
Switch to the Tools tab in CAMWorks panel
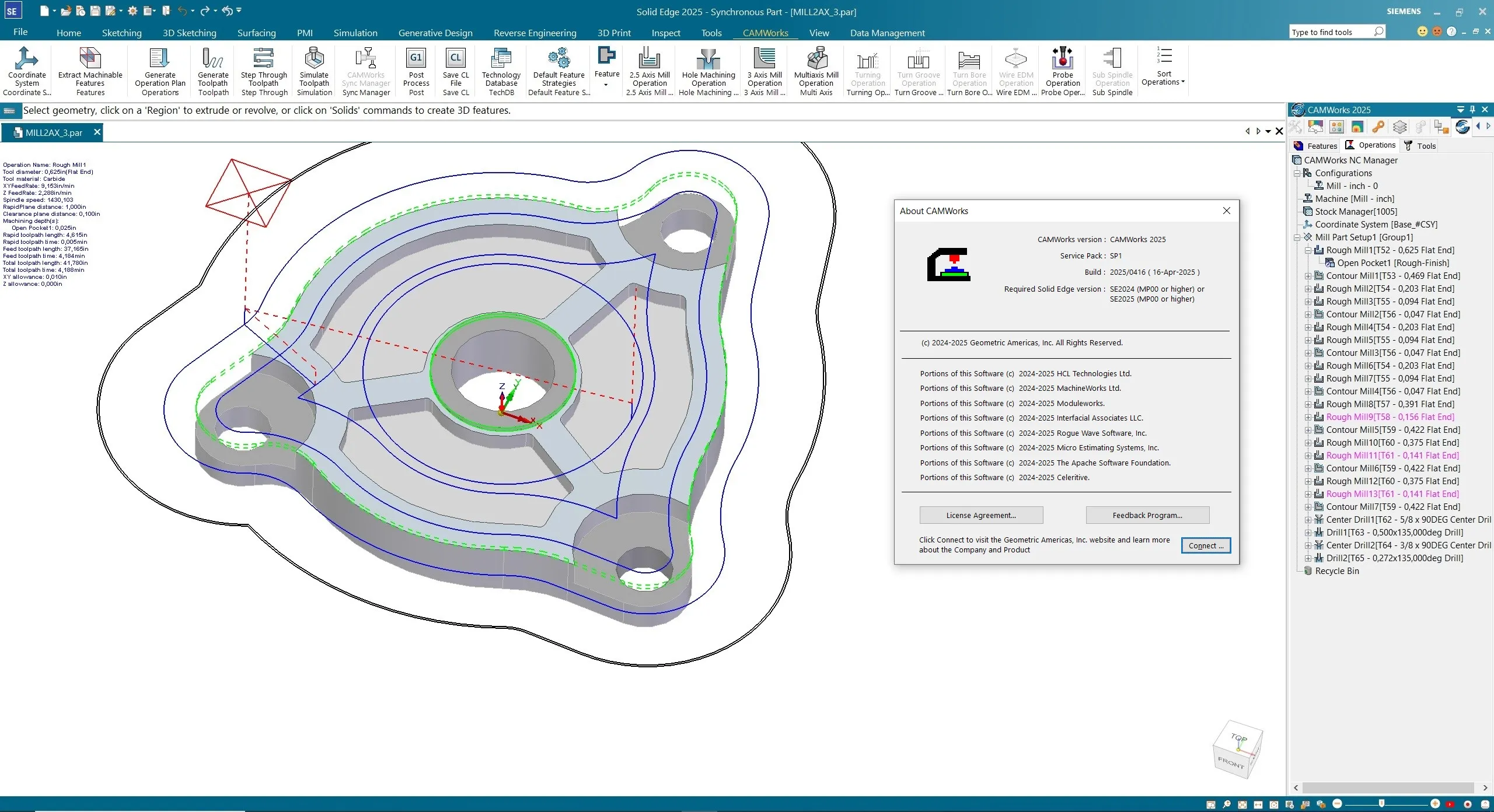pos(1420,146)
